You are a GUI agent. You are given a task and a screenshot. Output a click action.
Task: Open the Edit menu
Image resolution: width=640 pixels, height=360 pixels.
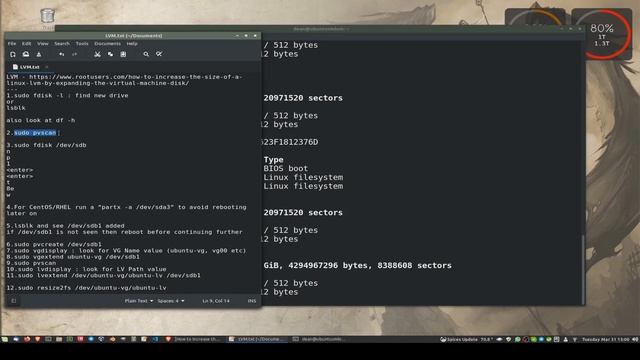pyautogui.click(x=27, y=44)
